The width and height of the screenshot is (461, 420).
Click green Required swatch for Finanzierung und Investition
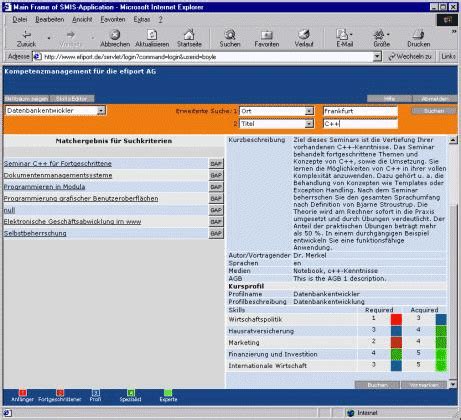(396, 354)
